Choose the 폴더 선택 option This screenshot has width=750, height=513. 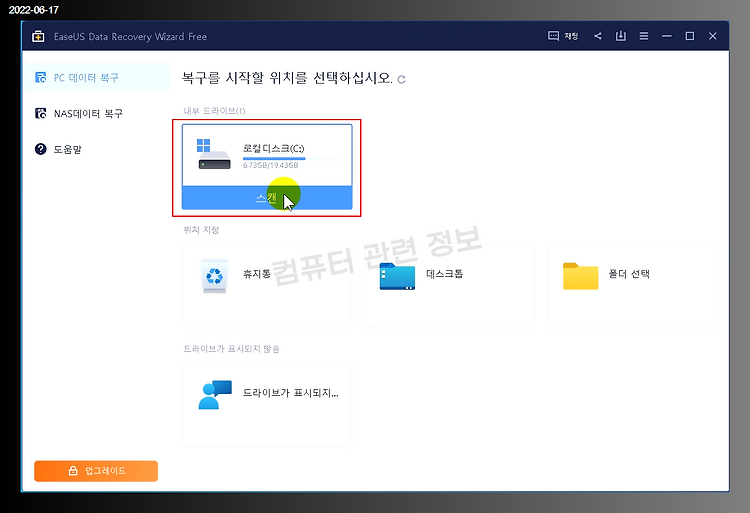[632, 285]
